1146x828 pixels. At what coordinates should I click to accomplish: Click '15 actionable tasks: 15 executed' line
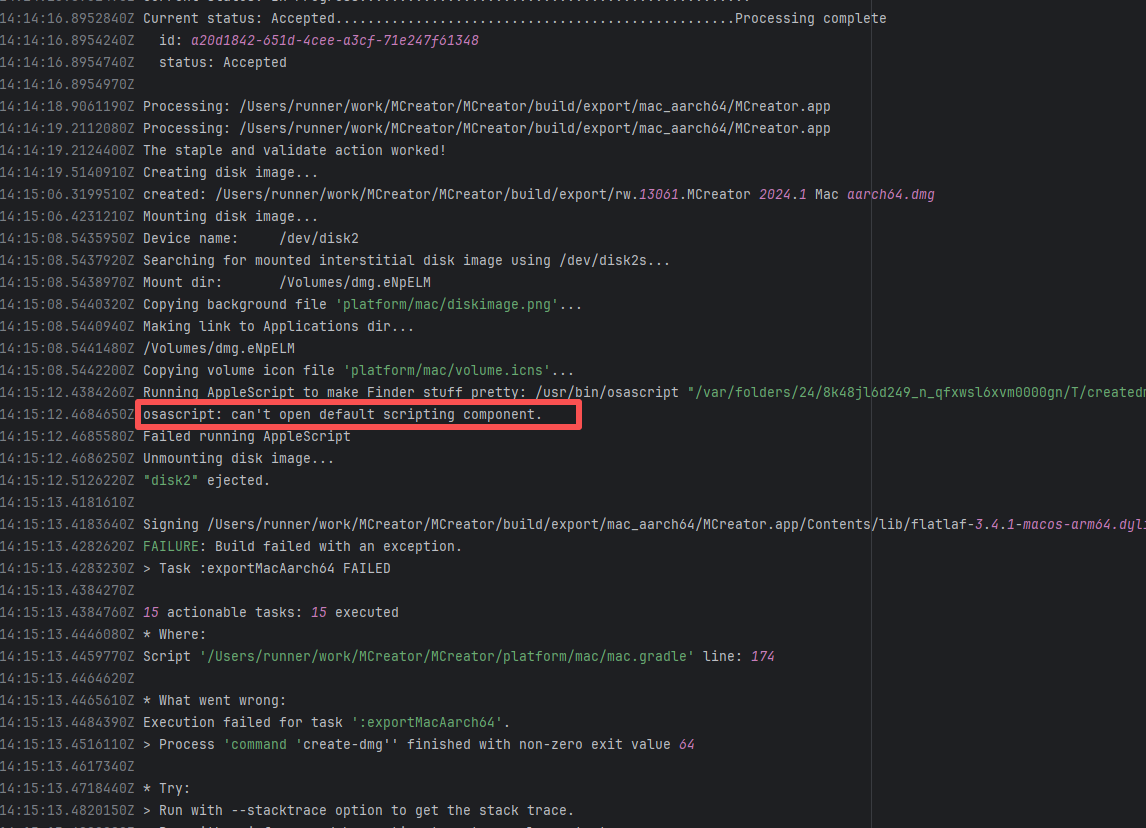pyautogui.click(x=270, y=612)
